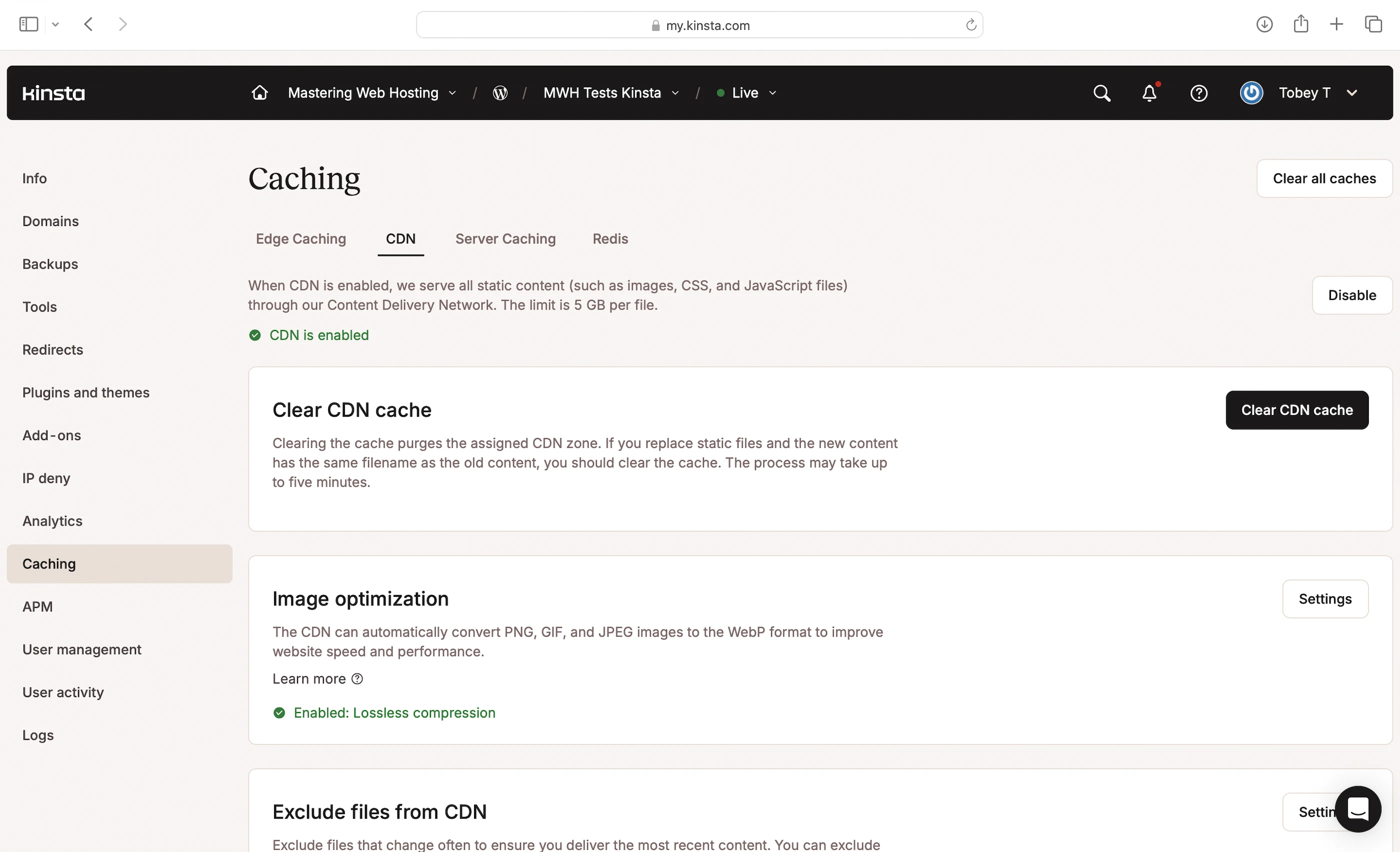
Task: Switch to the Edge Caching tab
Action: (x=300, y=238)
